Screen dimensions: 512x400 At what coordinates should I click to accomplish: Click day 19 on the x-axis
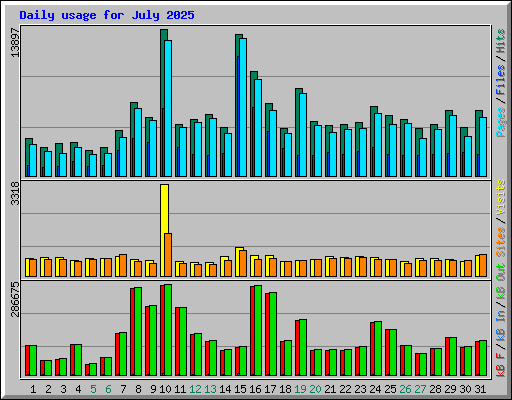click(300, 389)
